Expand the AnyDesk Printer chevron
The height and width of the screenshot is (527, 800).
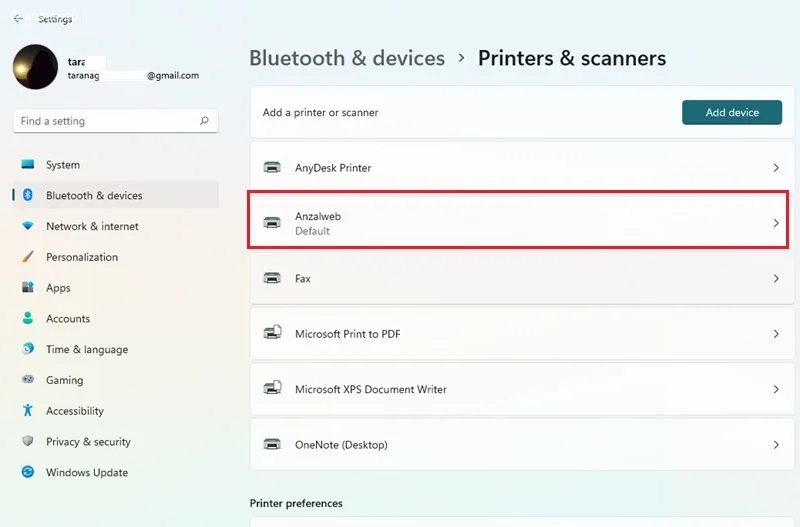(x=776, y=168)
